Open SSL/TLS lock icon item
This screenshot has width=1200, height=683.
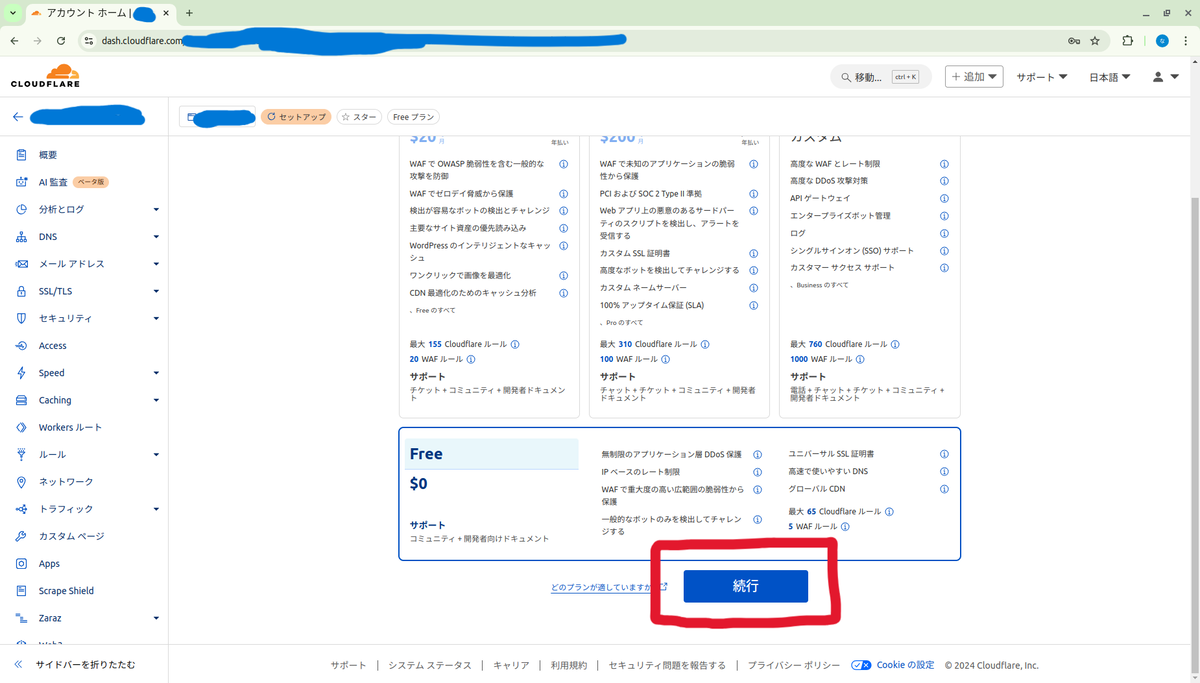tap(21, 291)
